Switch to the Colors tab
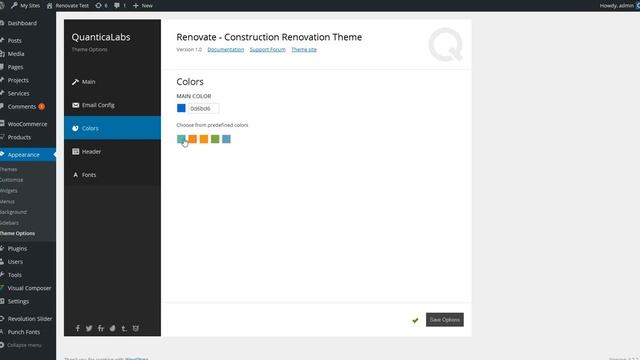Image resolution: width=640 pixels, height=360 pixels. coord(112,128)
